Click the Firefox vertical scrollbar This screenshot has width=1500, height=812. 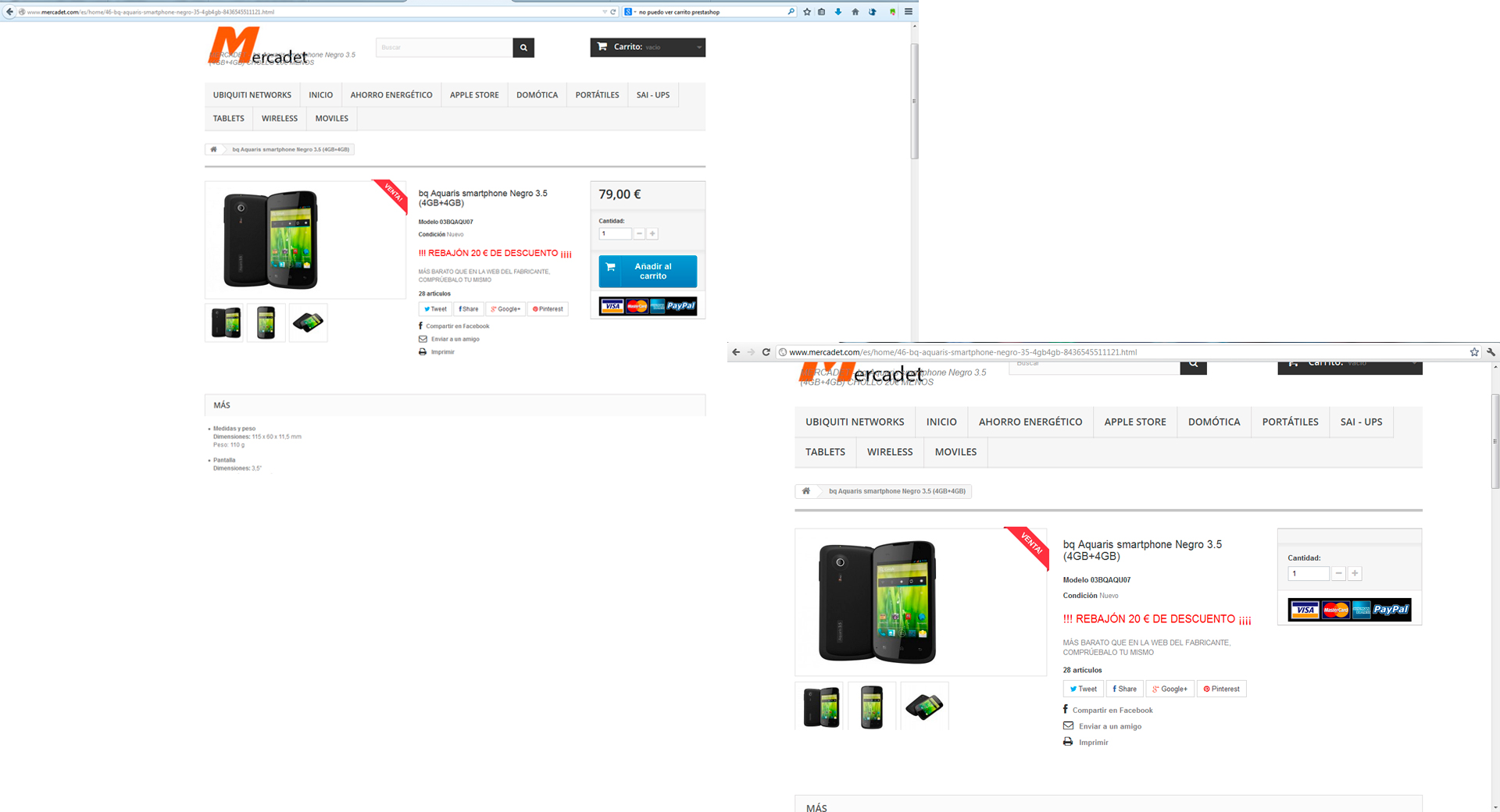pos(914,101)
